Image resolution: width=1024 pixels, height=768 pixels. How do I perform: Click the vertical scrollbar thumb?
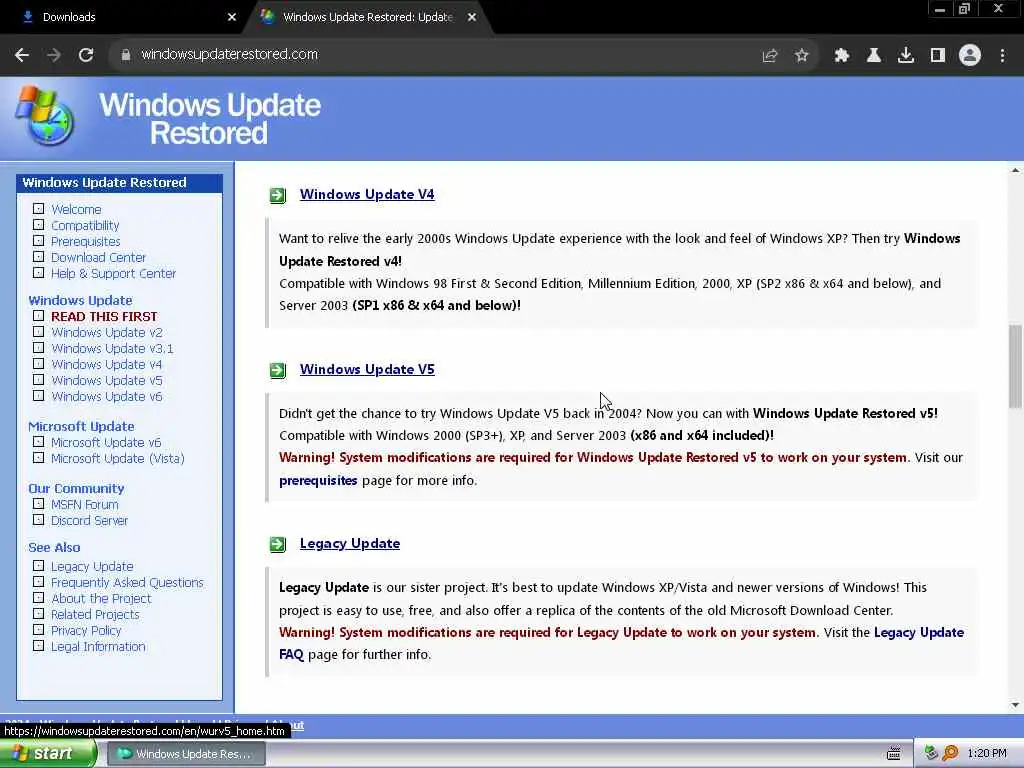[1015, 366]
